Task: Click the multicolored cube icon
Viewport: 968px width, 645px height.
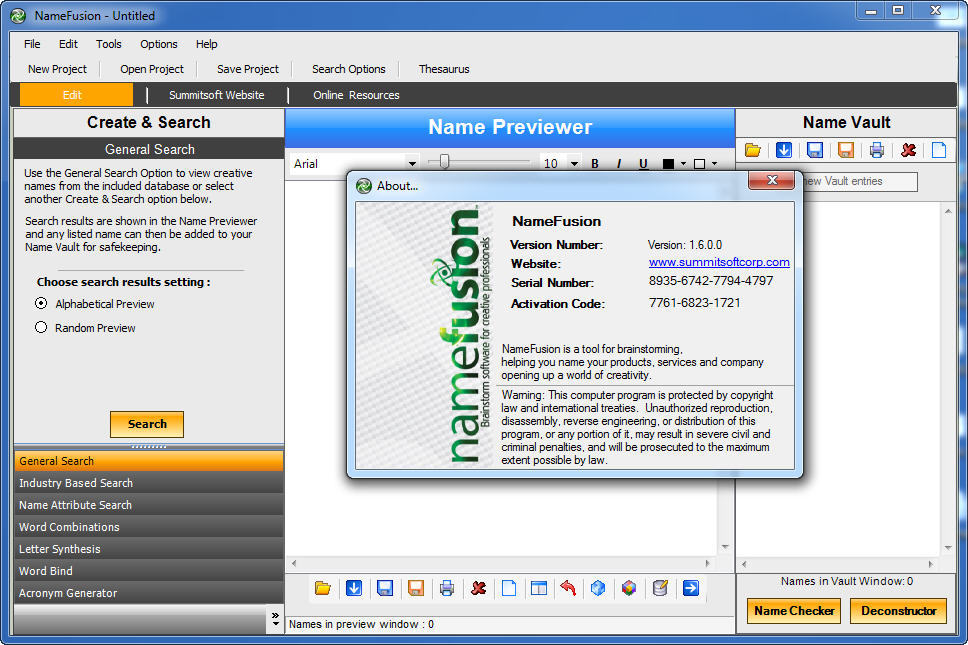Action: pos(628,588)
